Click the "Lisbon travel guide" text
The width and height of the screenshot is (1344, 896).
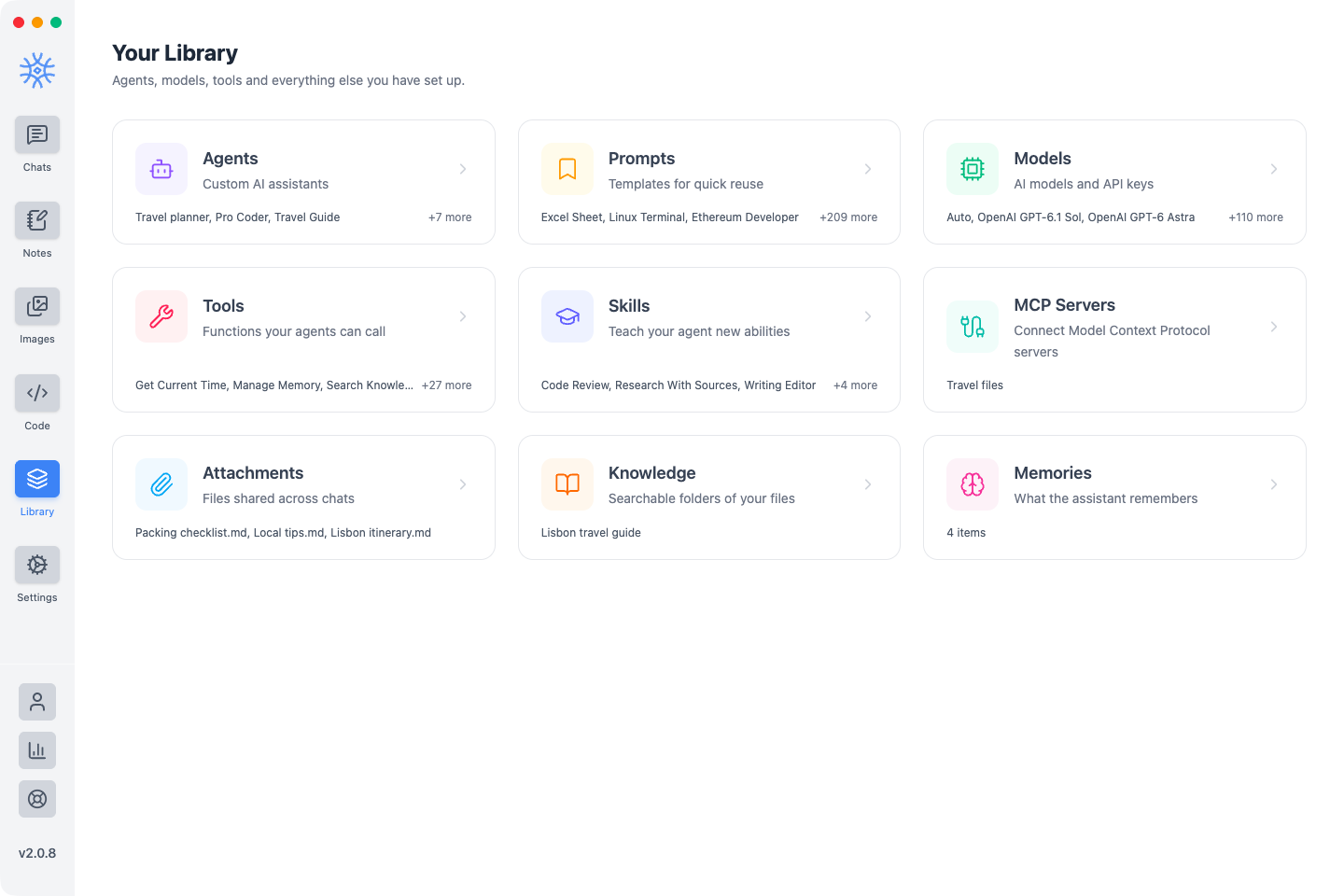(x=591, y=533)
